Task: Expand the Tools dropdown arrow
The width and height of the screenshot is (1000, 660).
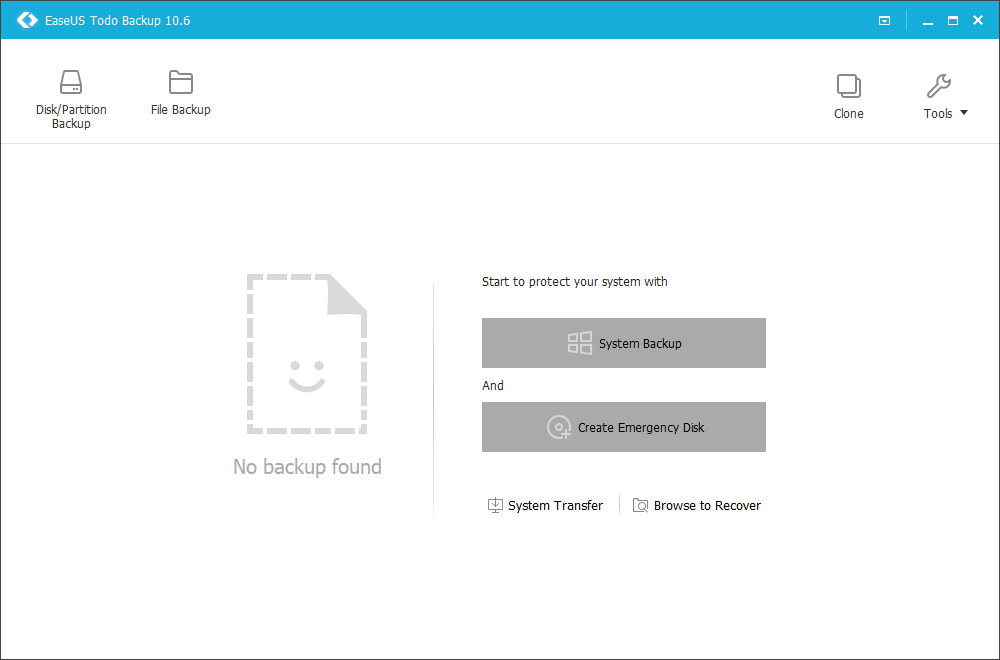Action: tap(964, 113)
